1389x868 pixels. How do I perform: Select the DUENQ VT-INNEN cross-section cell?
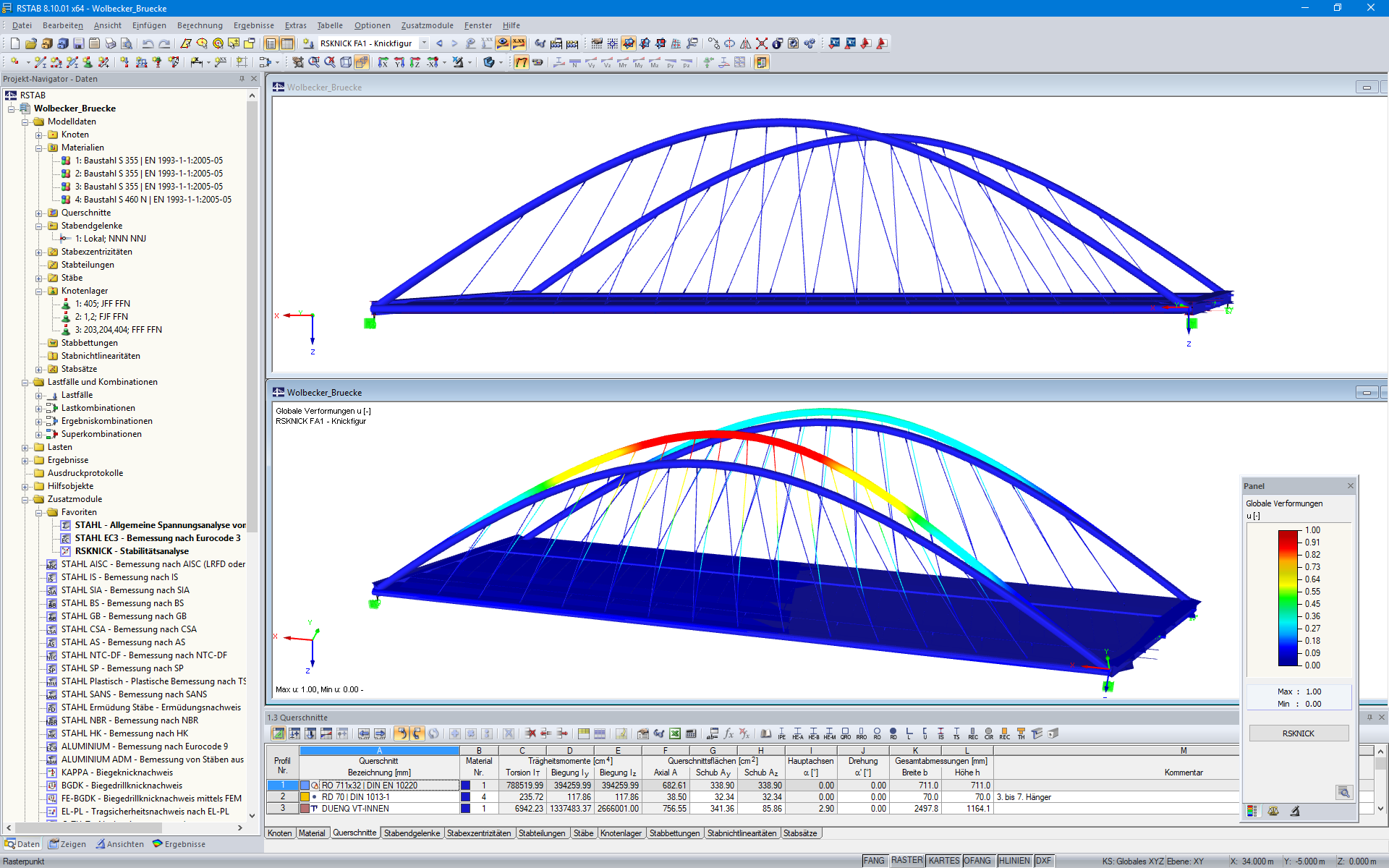click(354, 809)
